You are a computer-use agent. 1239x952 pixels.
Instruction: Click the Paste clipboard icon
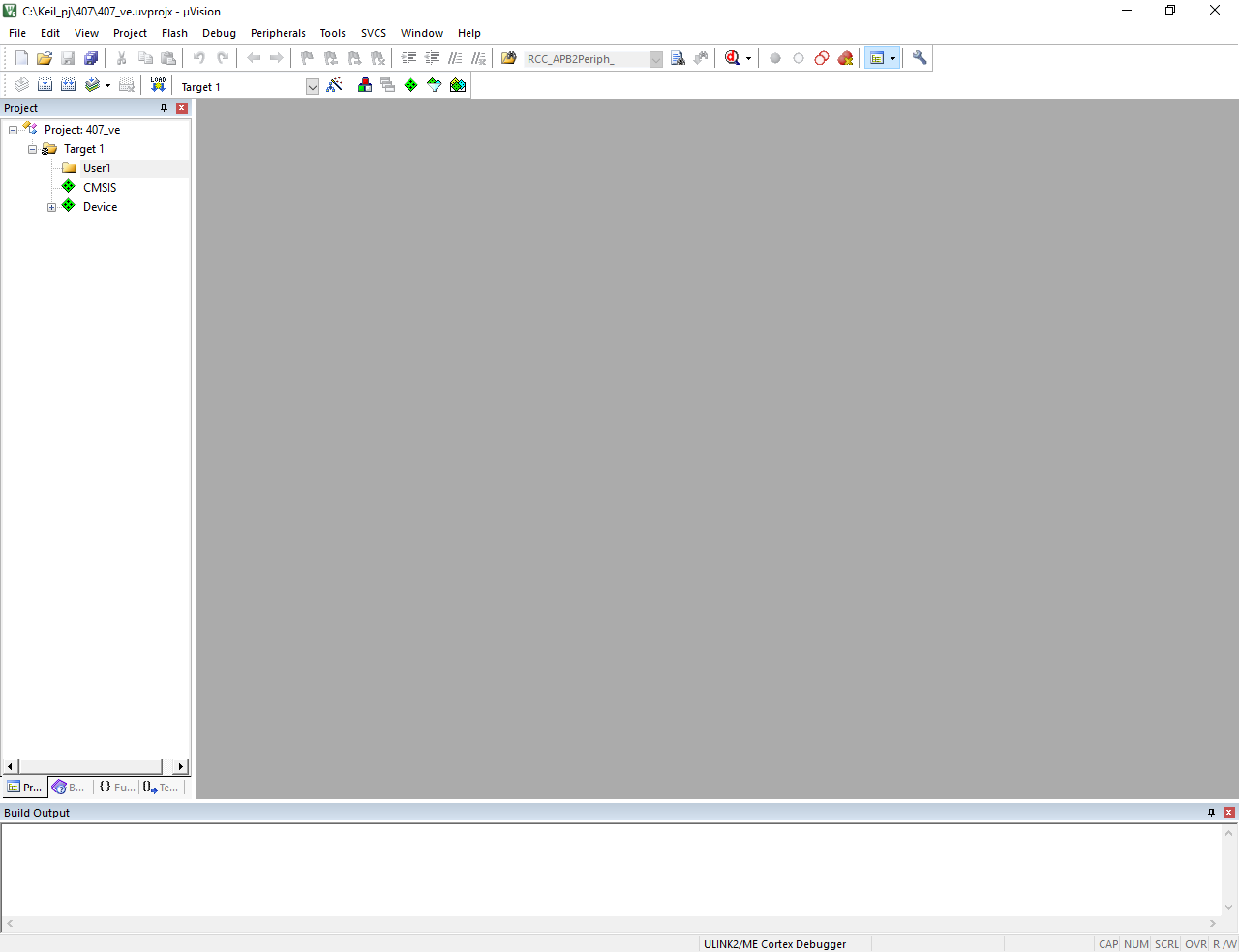pos(168,58)
